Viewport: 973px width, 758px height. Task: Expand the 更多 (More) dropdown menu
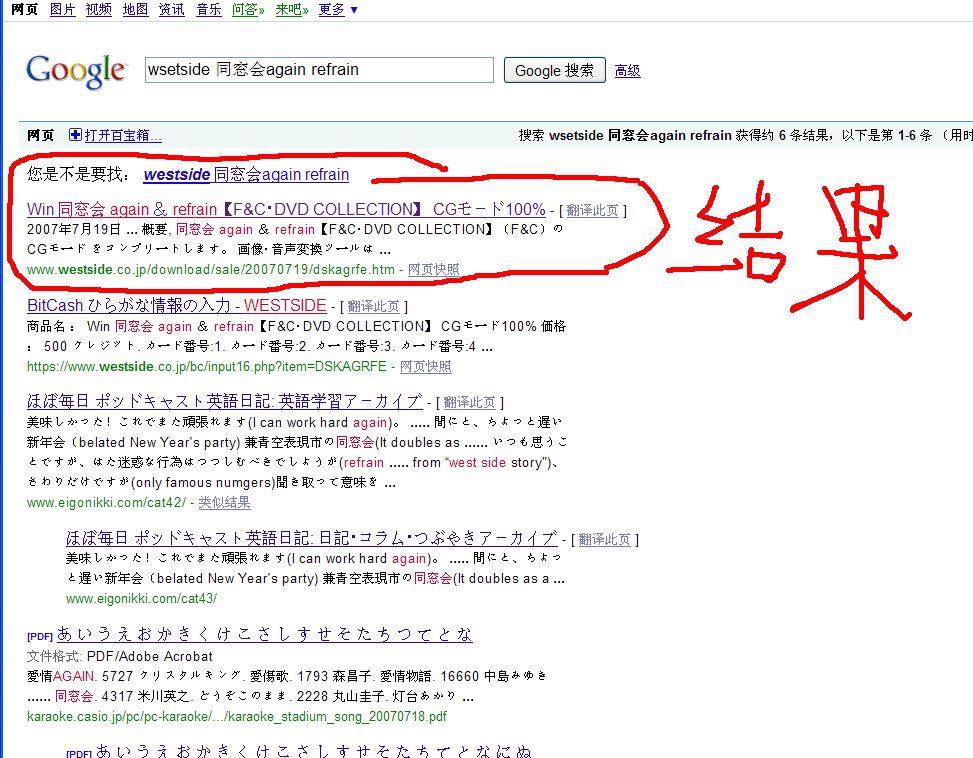tap(338, 9)
